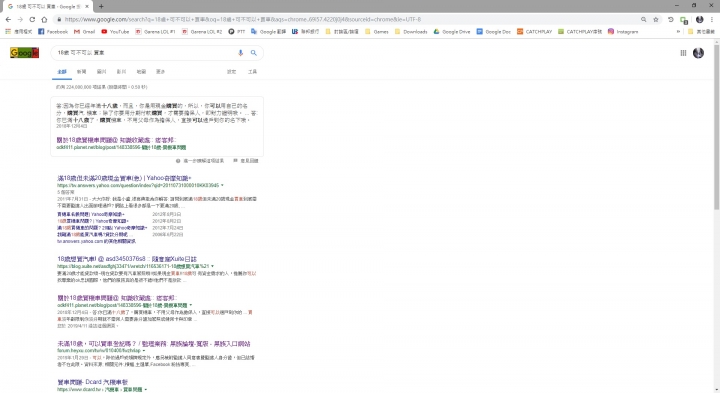Open the Garena LOL #2 bookmark
720x393 pixels.
(202, 32)
